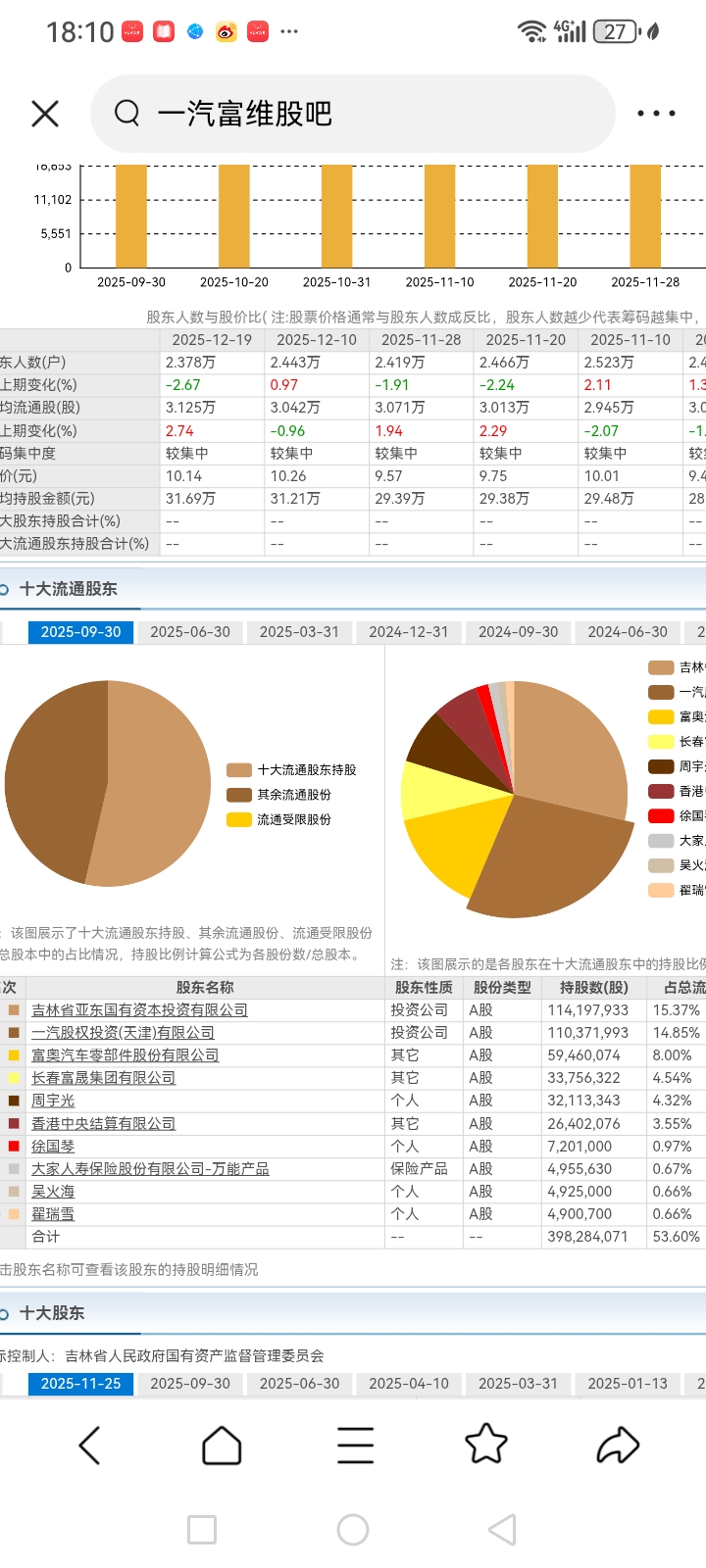Viewport: 706px width, 1568px height.
Task: Select the 2024-09-30 tab
Action: pos(518,632)
